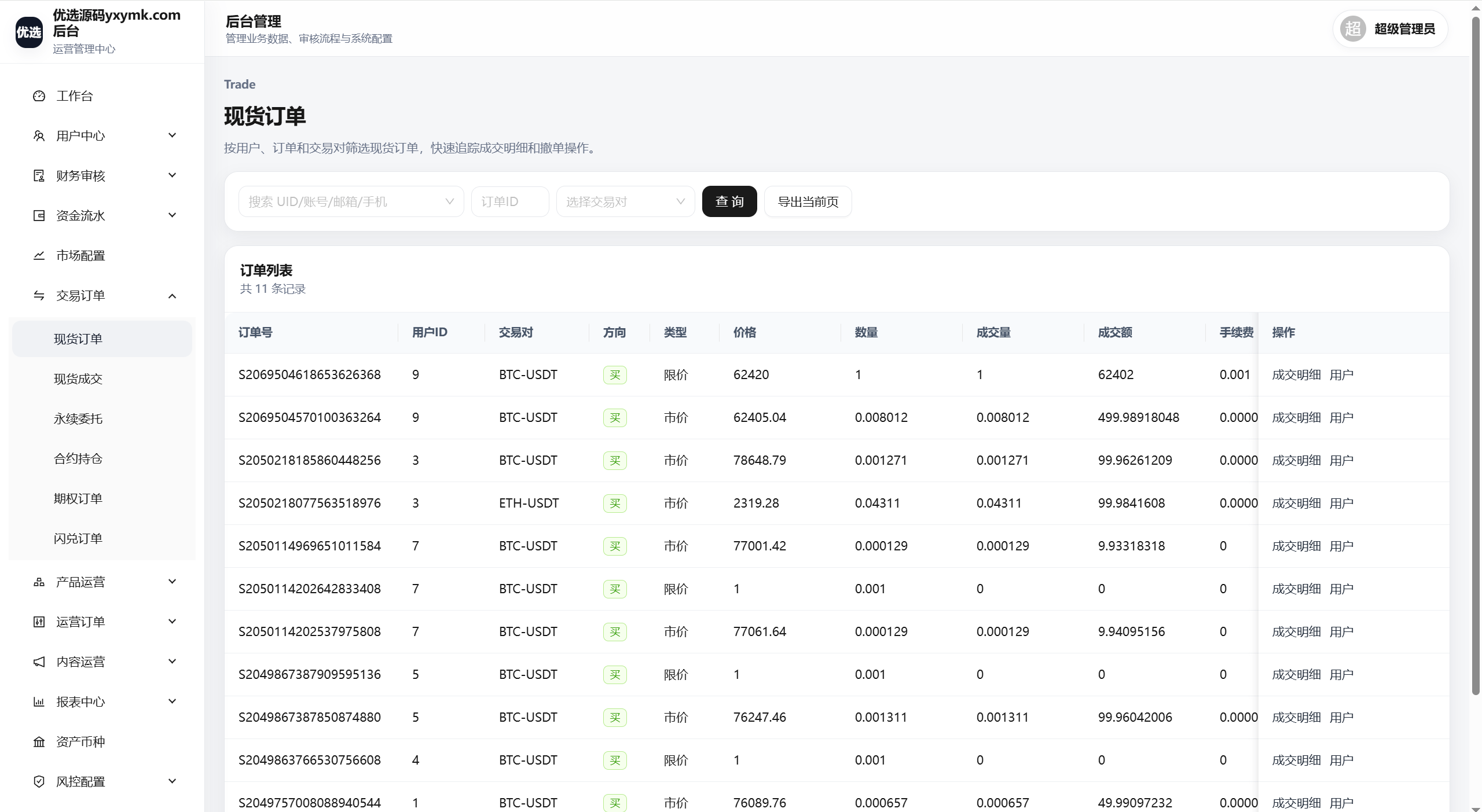1482x812 pixels.
Task: Open the UID/账号/邮箱/手机 search dropdown
Action: (351, 201)
